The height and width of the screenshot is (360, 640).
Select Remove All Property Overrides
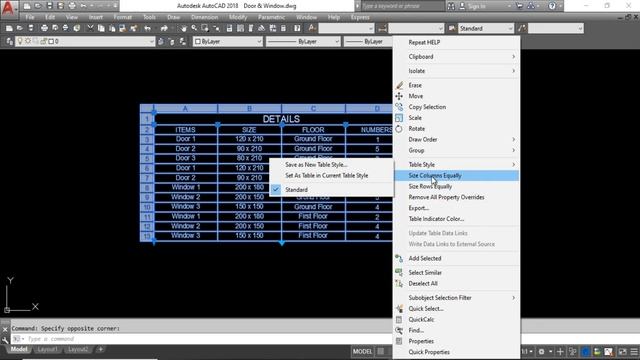click(456, 197)
